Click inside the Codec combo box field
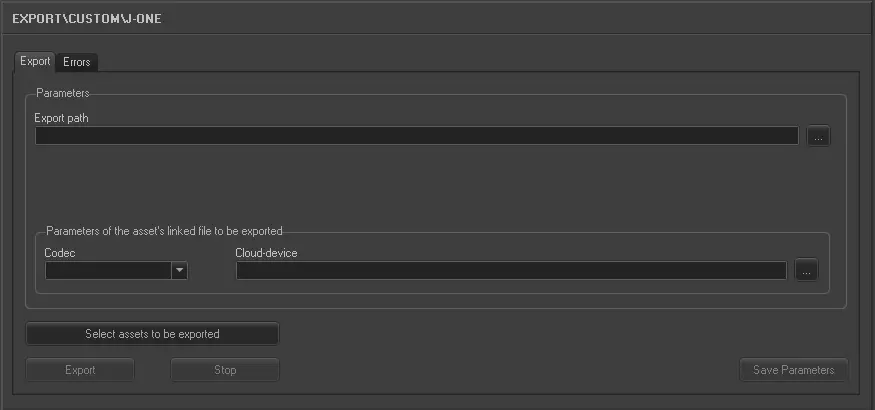 point(108,270)
